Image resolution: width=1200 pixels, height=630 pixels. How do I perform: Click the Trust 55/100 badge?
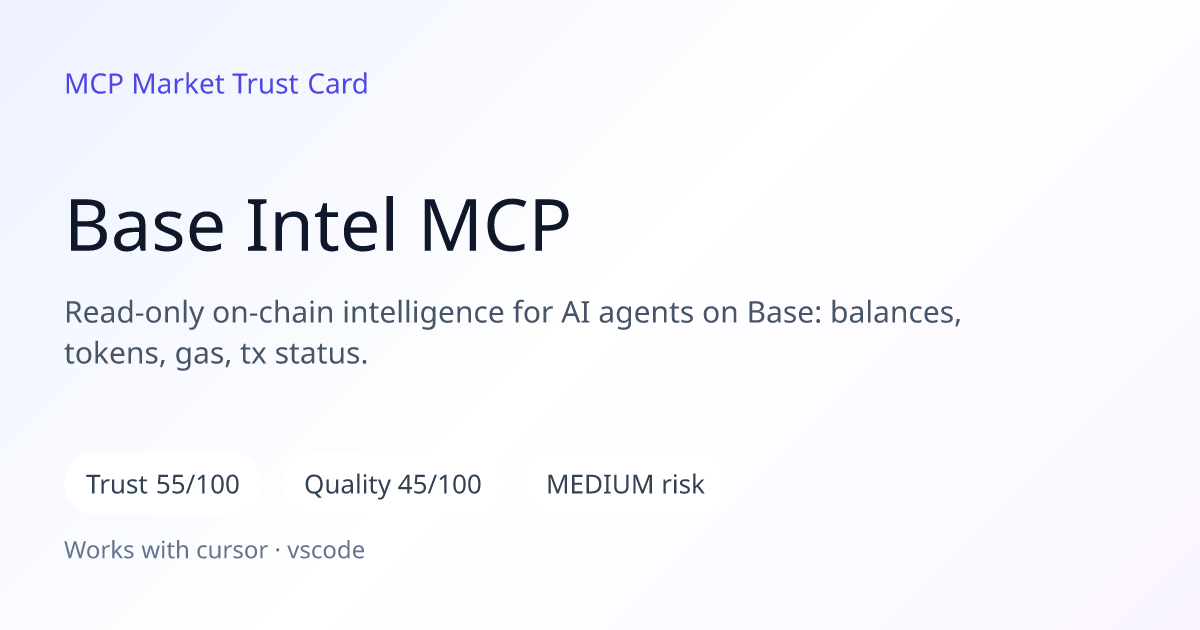pyautogui.click(x=163, y=485)
